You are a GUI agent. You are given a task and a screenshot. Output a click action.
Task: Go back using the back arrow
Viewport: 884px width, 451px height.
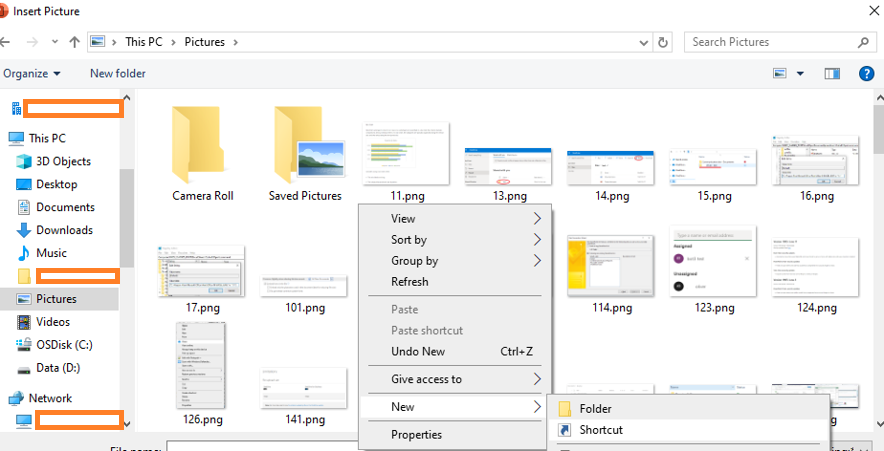pos(5,42)
